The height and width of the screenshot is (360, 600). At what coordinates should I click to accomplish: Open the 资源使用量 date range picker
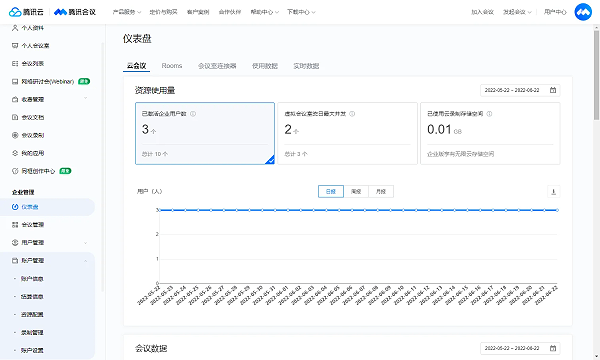(x=520, y=90)
